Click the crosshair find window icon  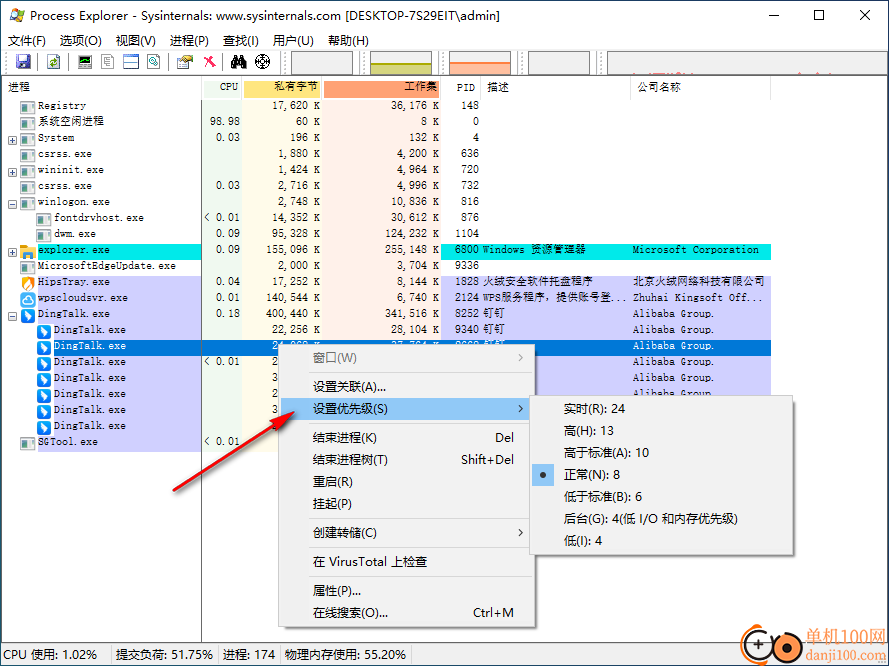click(x=263, y=62)
